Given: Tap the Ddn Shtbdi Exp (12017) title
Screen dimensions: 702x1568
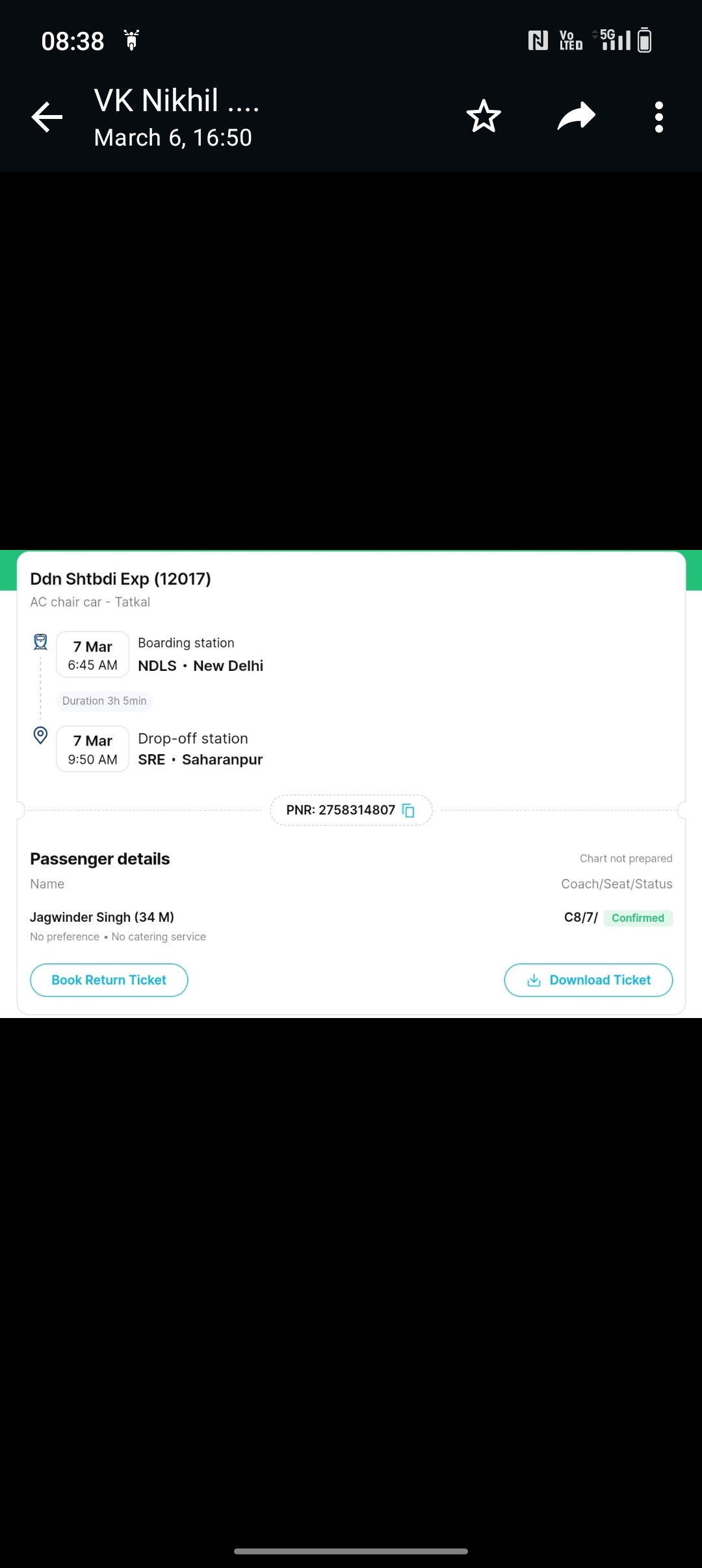Looking at the screenshot, I should tap(120, 579).
